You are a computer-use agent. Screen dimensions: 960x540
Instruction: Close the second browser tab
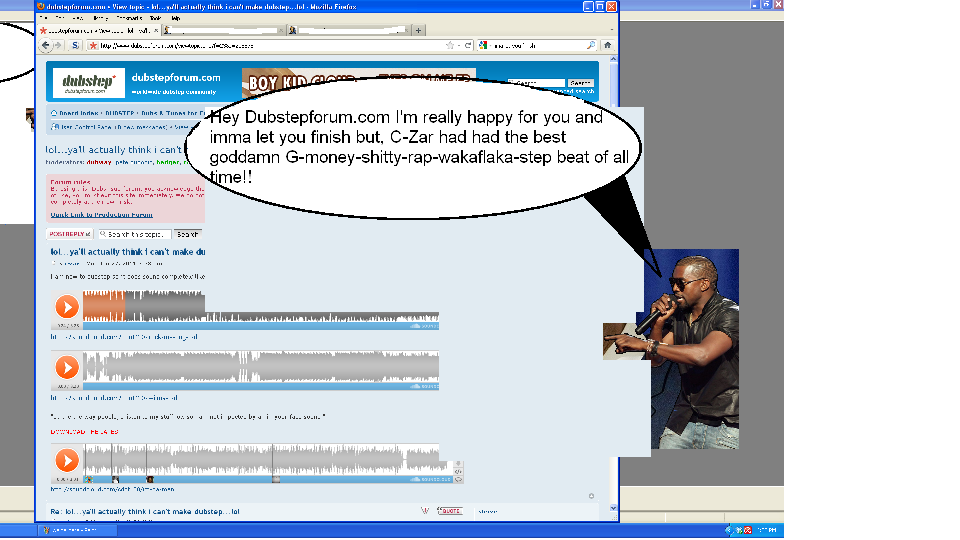[281, 30]
